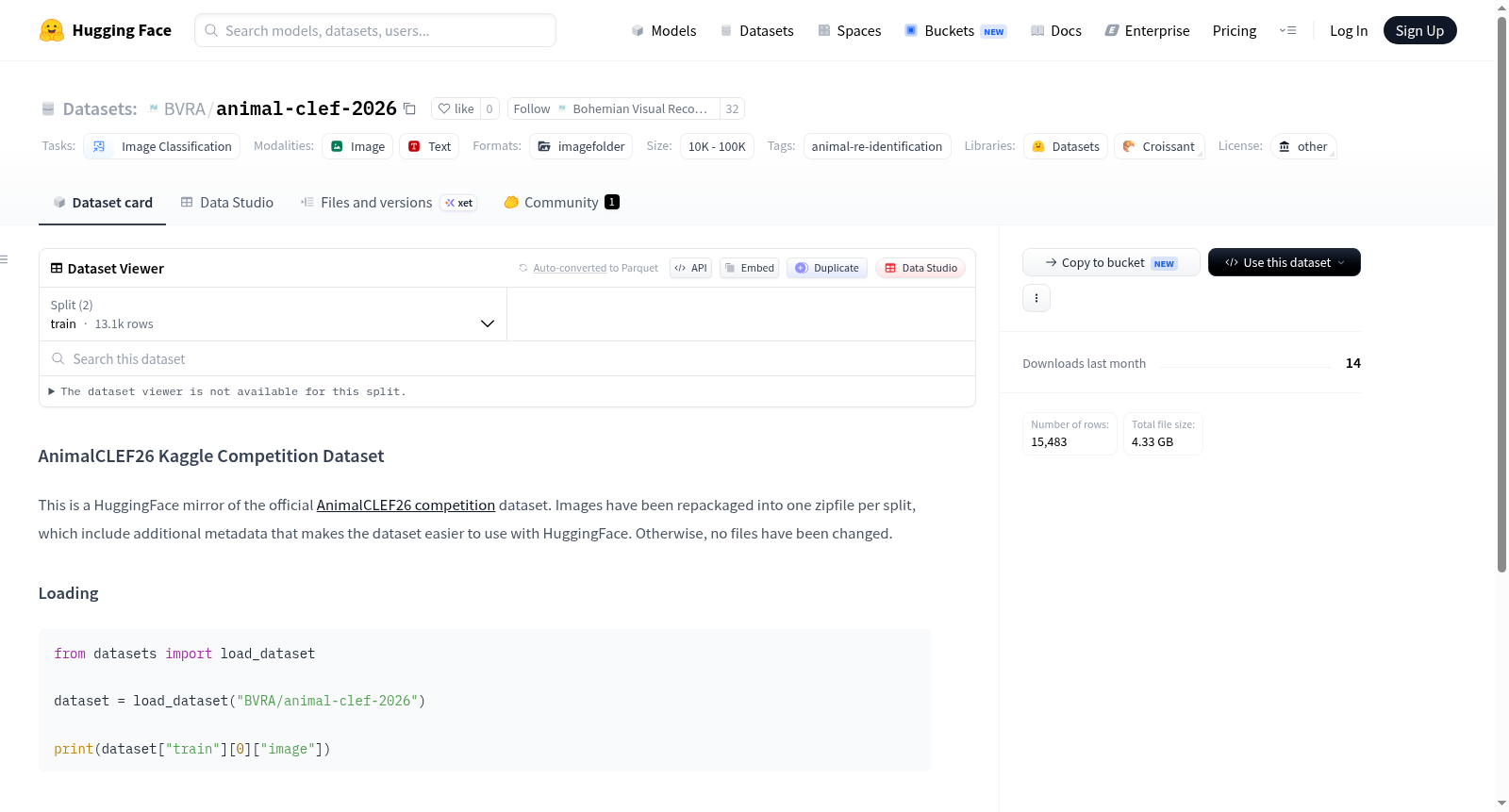1509x812 pixels.
Task: Filter by Image modality tag
Action: (x=357, y=146)
